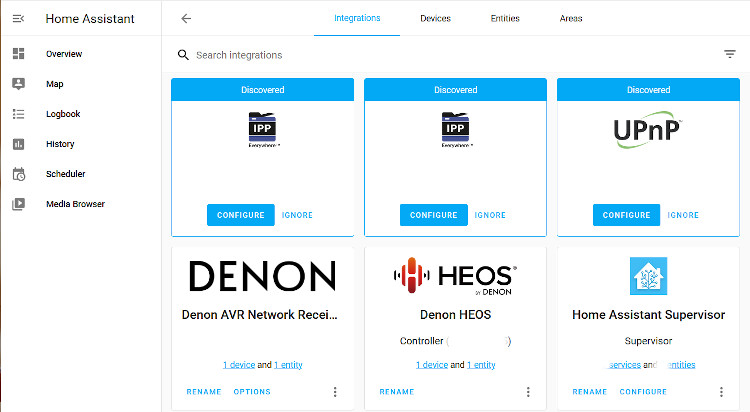Click the first IPP printer logo
This screenshot has height=412, width=750.
[x=262, y=129]
